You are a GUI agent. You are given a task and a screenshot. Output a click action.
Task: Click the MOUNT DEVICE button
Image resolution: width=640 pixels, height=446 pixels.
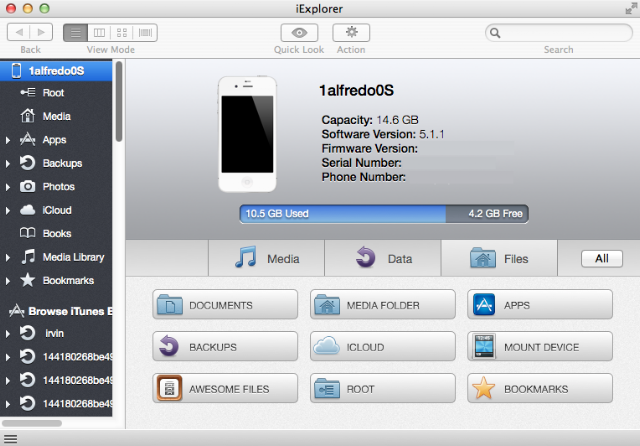(540, 346)
